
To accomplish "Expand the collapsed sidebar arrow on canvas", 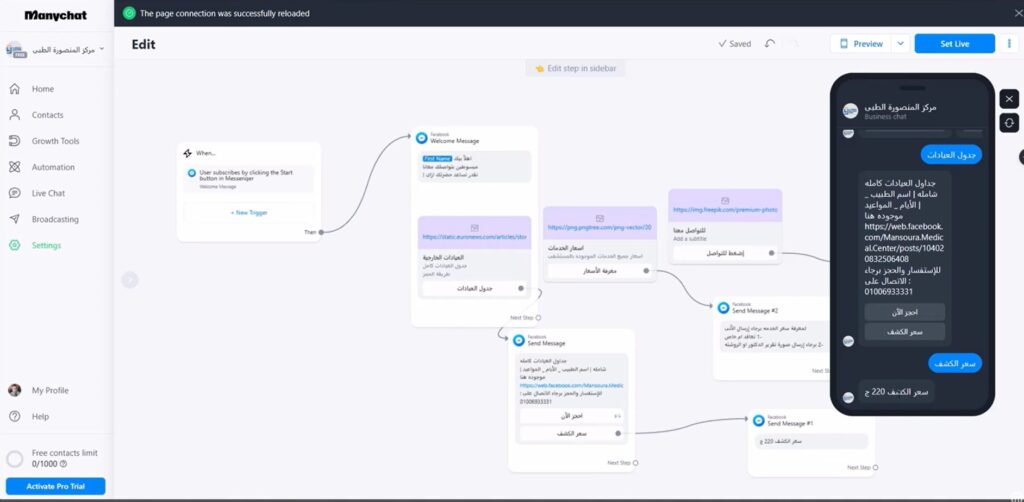I will (x=129, y=280).
